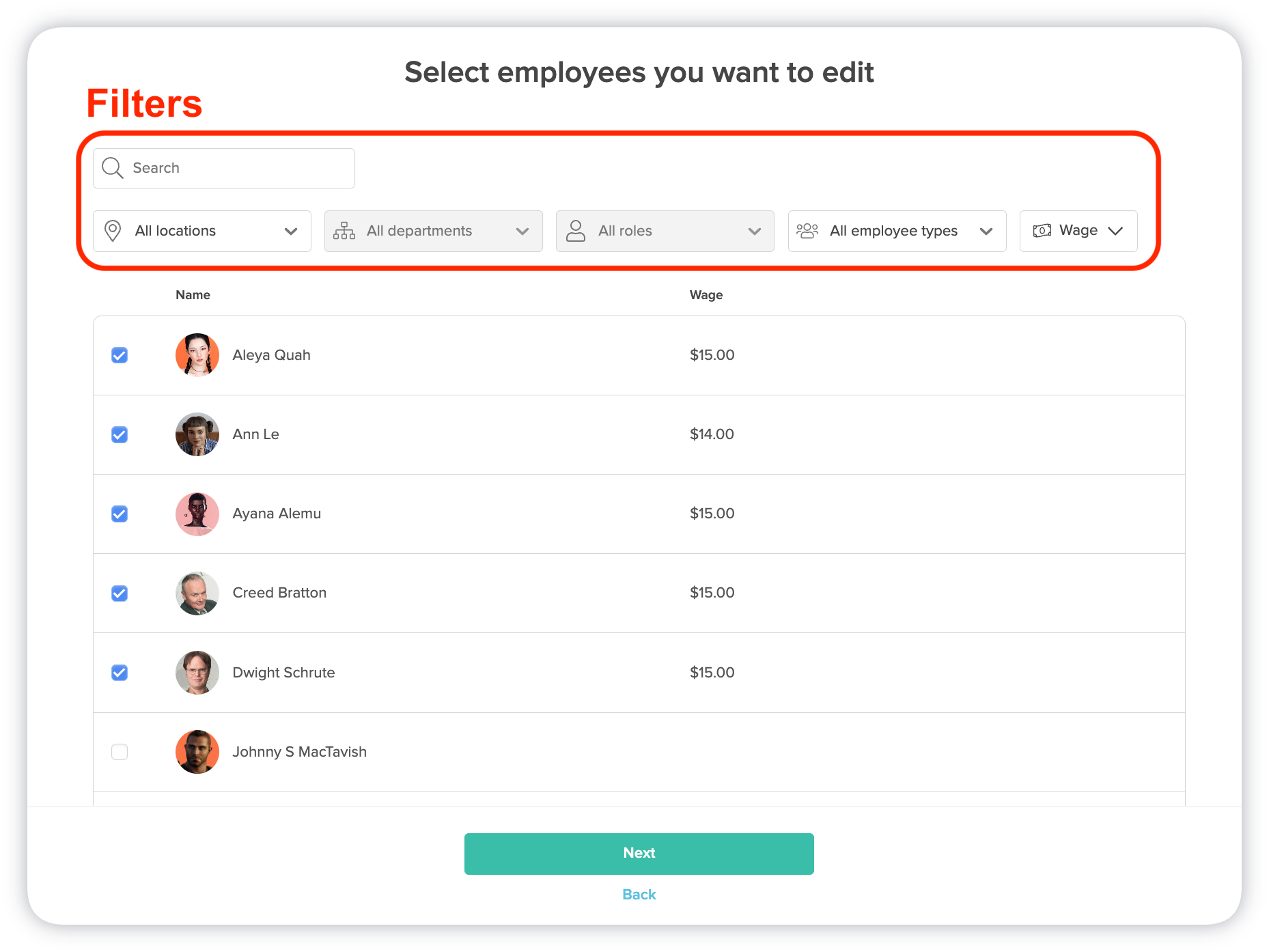Expand the All employee types dropdown
This screenshot has height=952, width=1269.
tap(986, 231)
